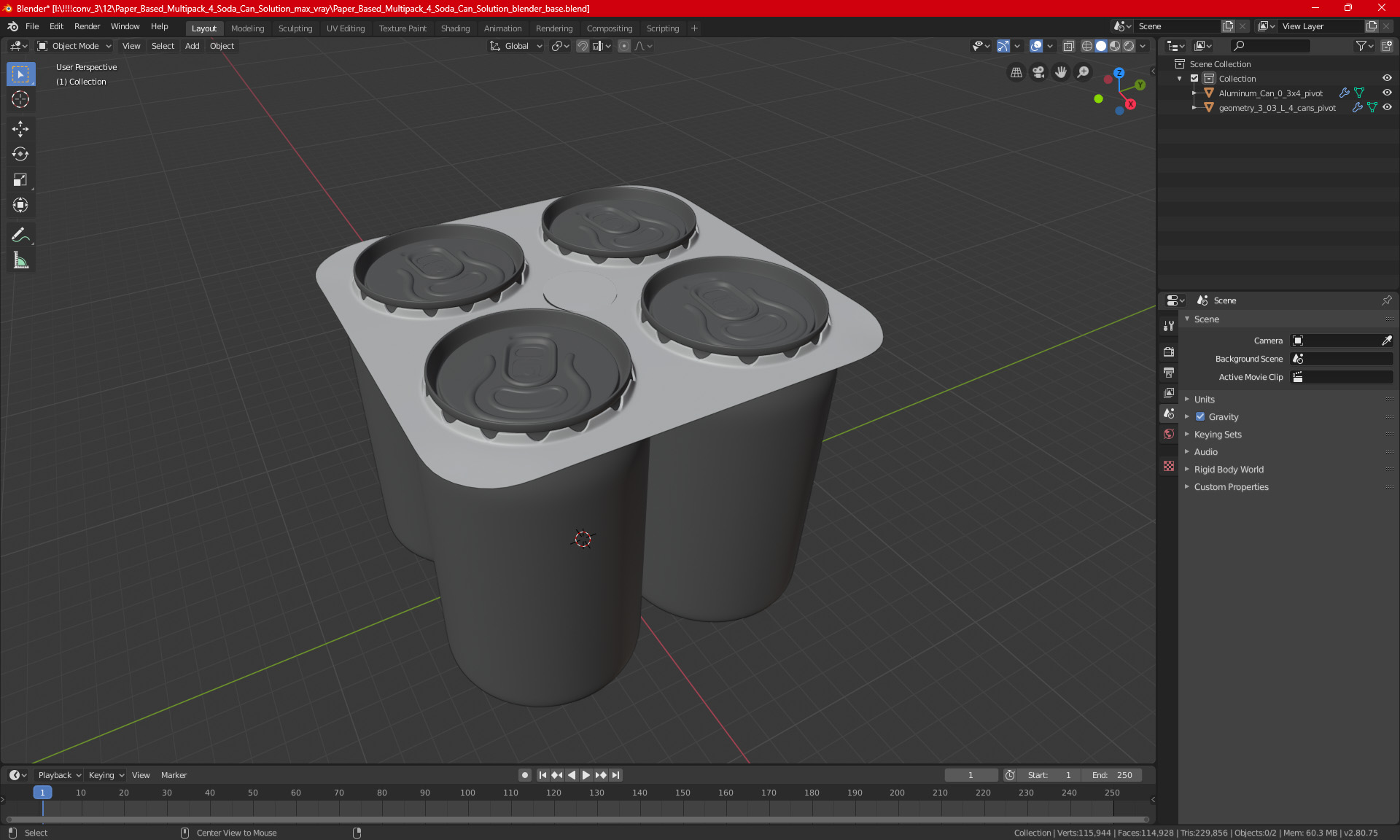Open the Render properties tab
This screenshot has height=840, width=1400.
1169,351
